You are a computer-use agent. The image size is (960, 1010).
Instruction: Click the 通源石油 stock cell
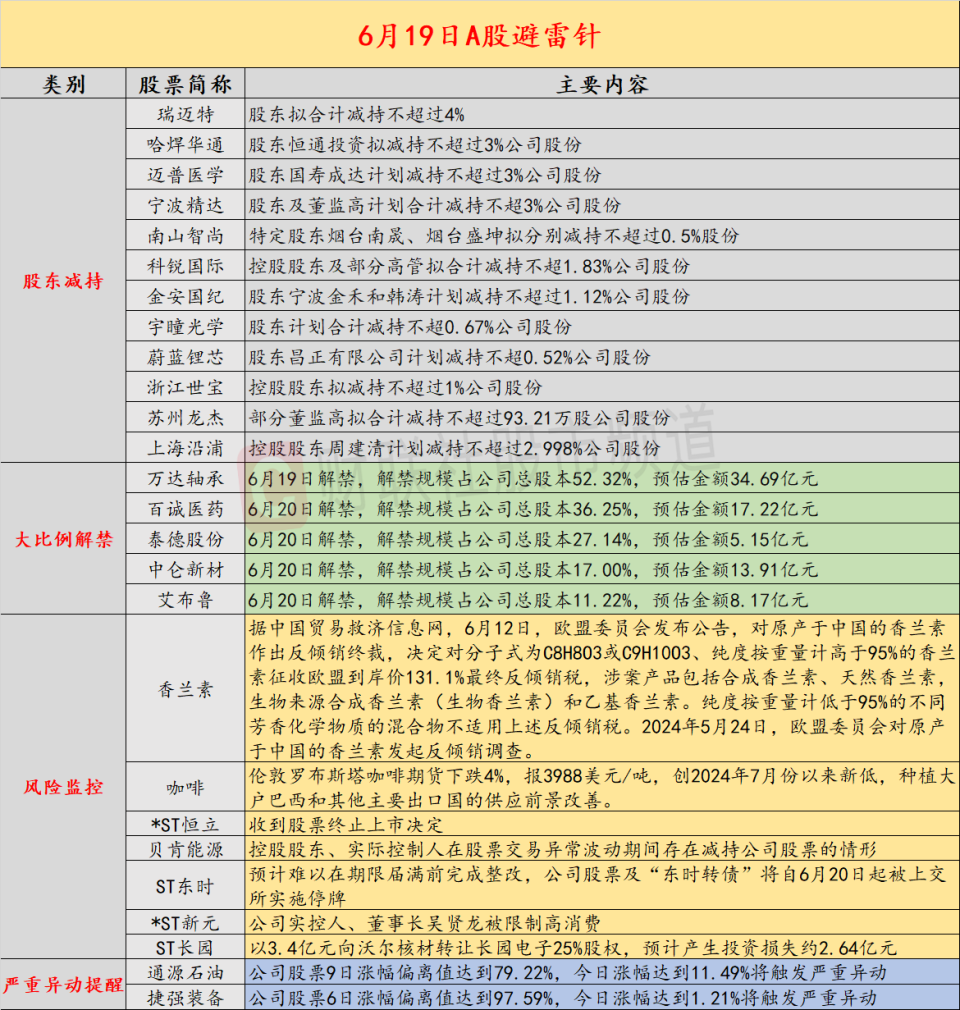186,973
